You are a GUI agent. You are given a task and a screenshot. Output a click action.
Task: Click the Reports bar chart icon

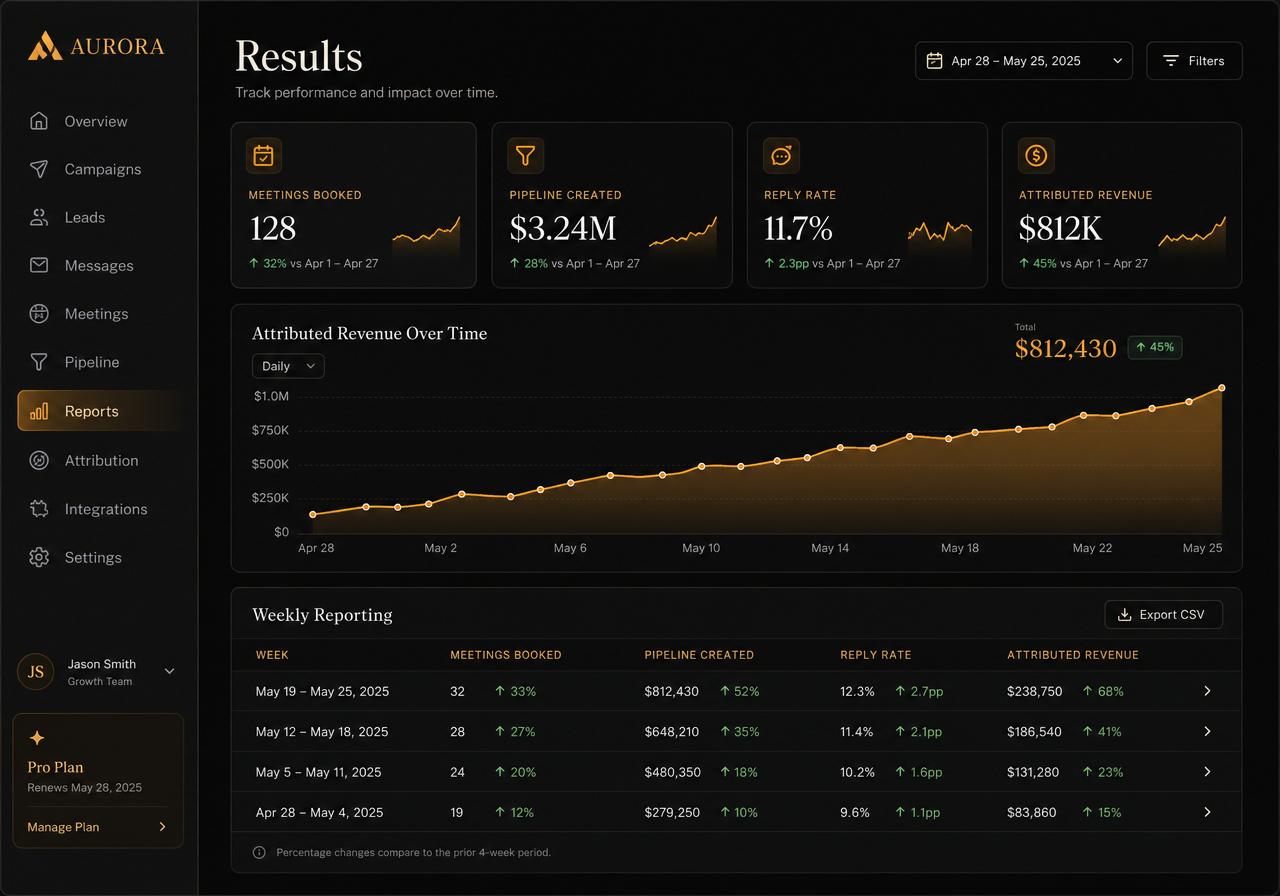(39, 411)
